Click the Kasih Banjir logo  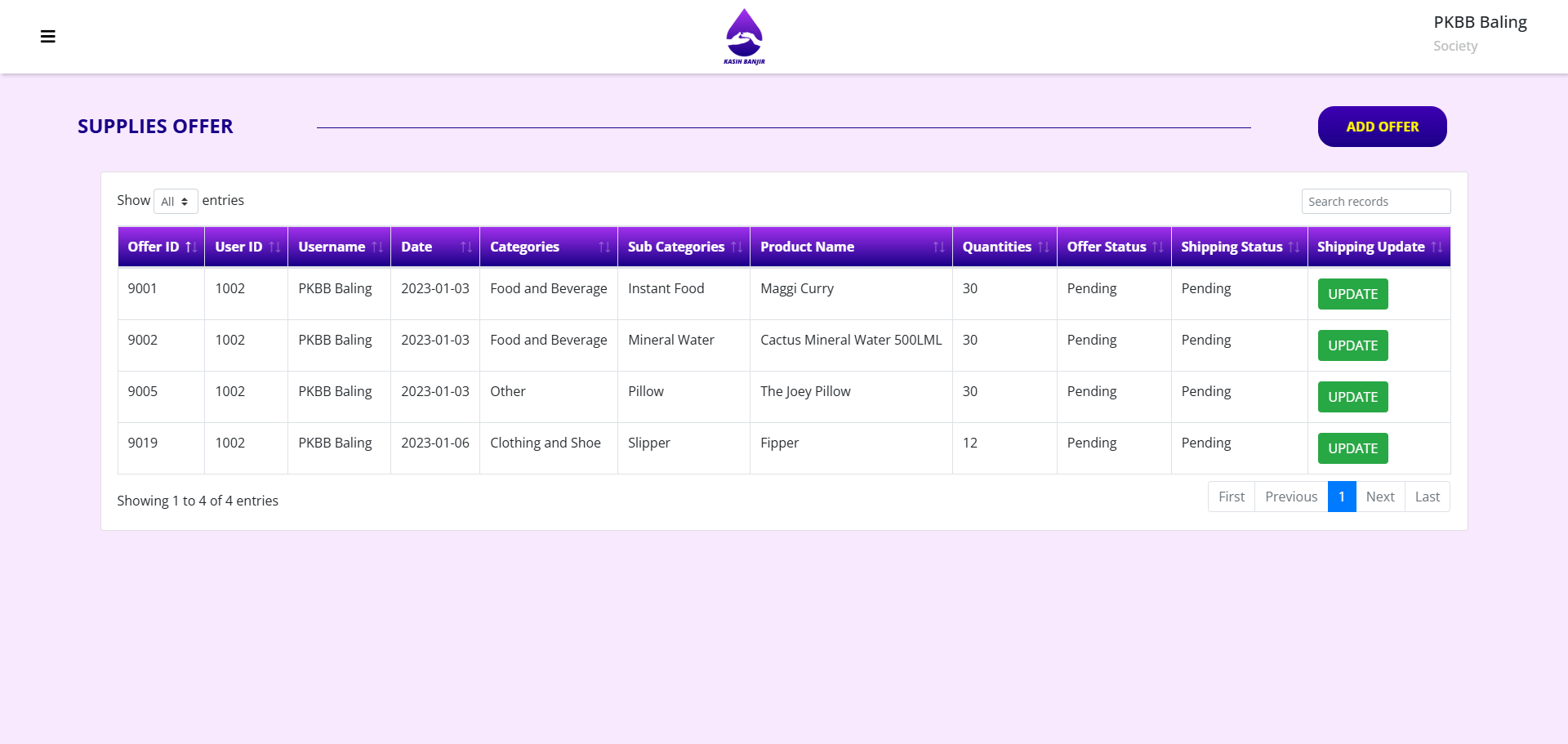click(x=744, y=37)
